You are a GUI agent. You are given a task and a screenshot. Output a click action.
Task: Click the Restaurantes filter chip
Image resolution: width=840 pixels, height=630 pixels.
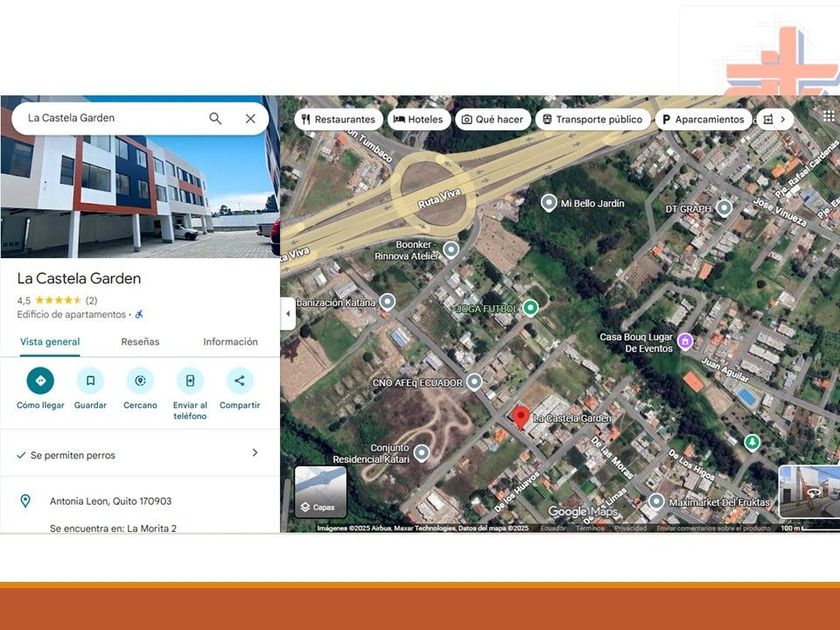coord(339,119)
